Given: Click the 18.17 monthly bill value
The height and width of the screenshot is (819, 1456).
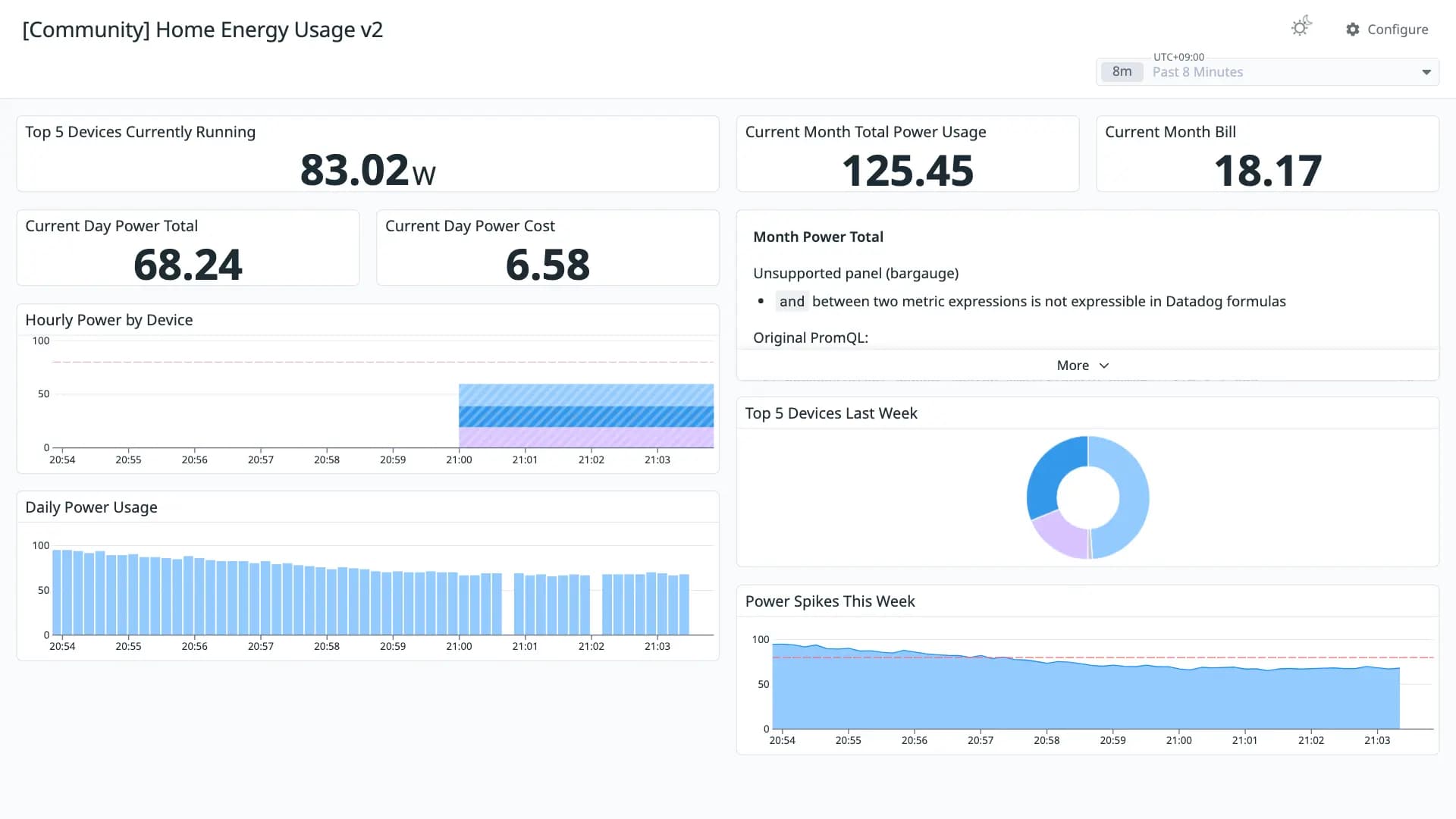Looking at the screenshot, I should 1268,171.
